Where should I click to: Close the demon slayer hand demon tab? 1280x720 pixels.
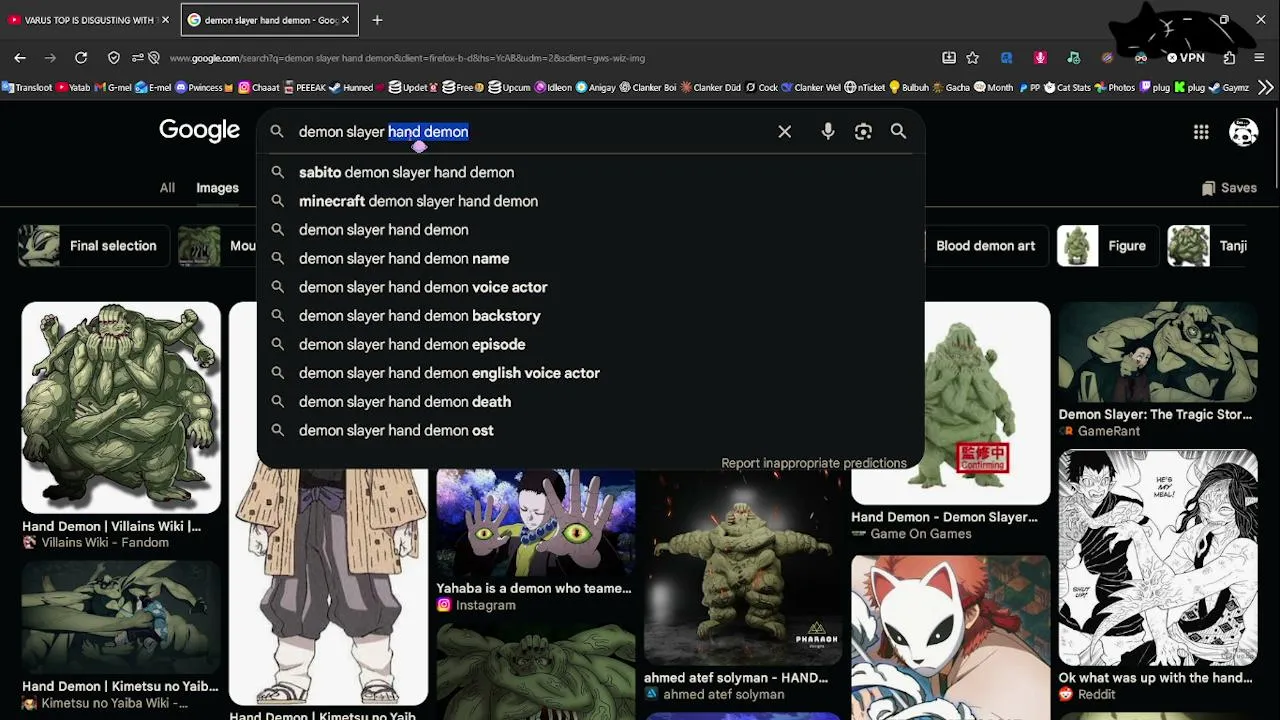pyautogui.click(x=345, y=20)
